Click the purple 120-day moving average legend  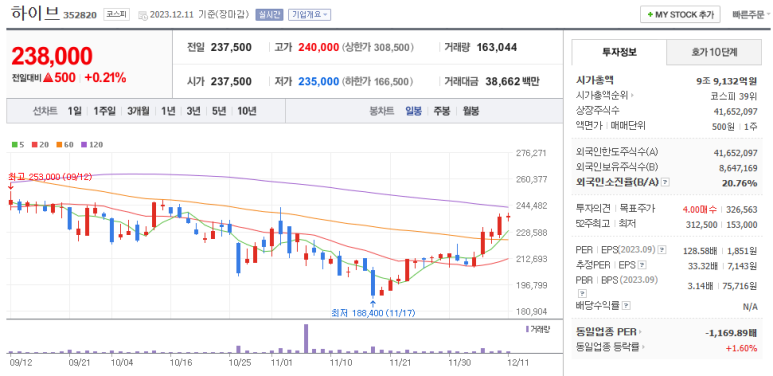(92, 145)
